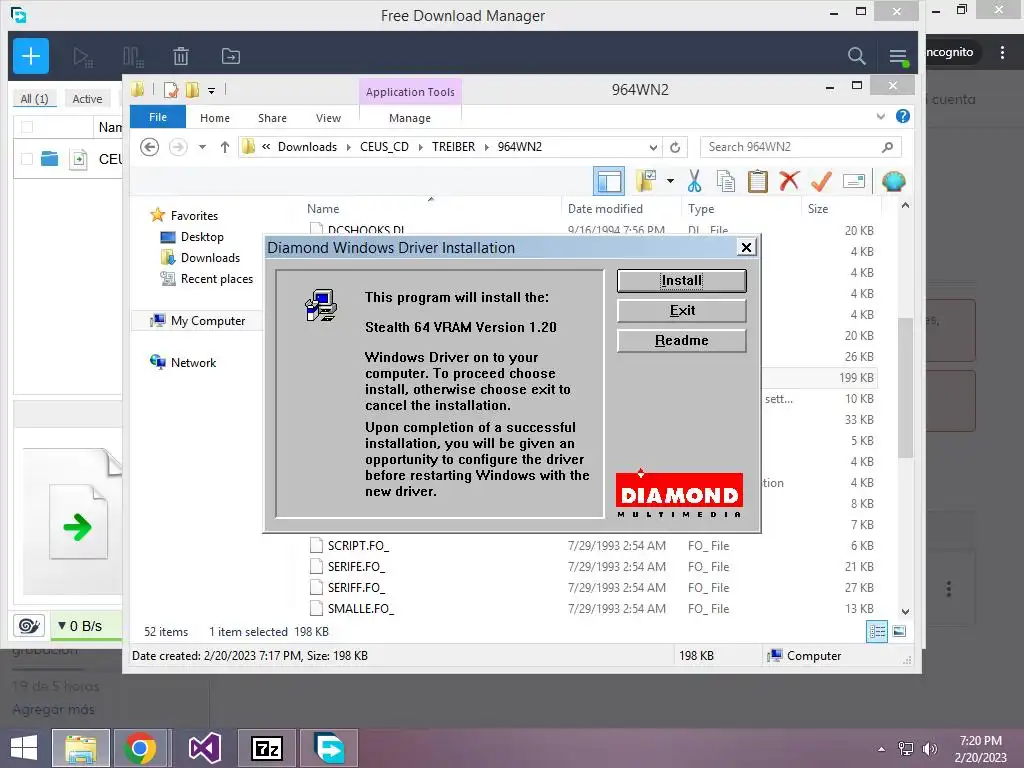Click the scroll down arrow of file list
Viewport: 1024px width, 768px height.
[905, 612]
